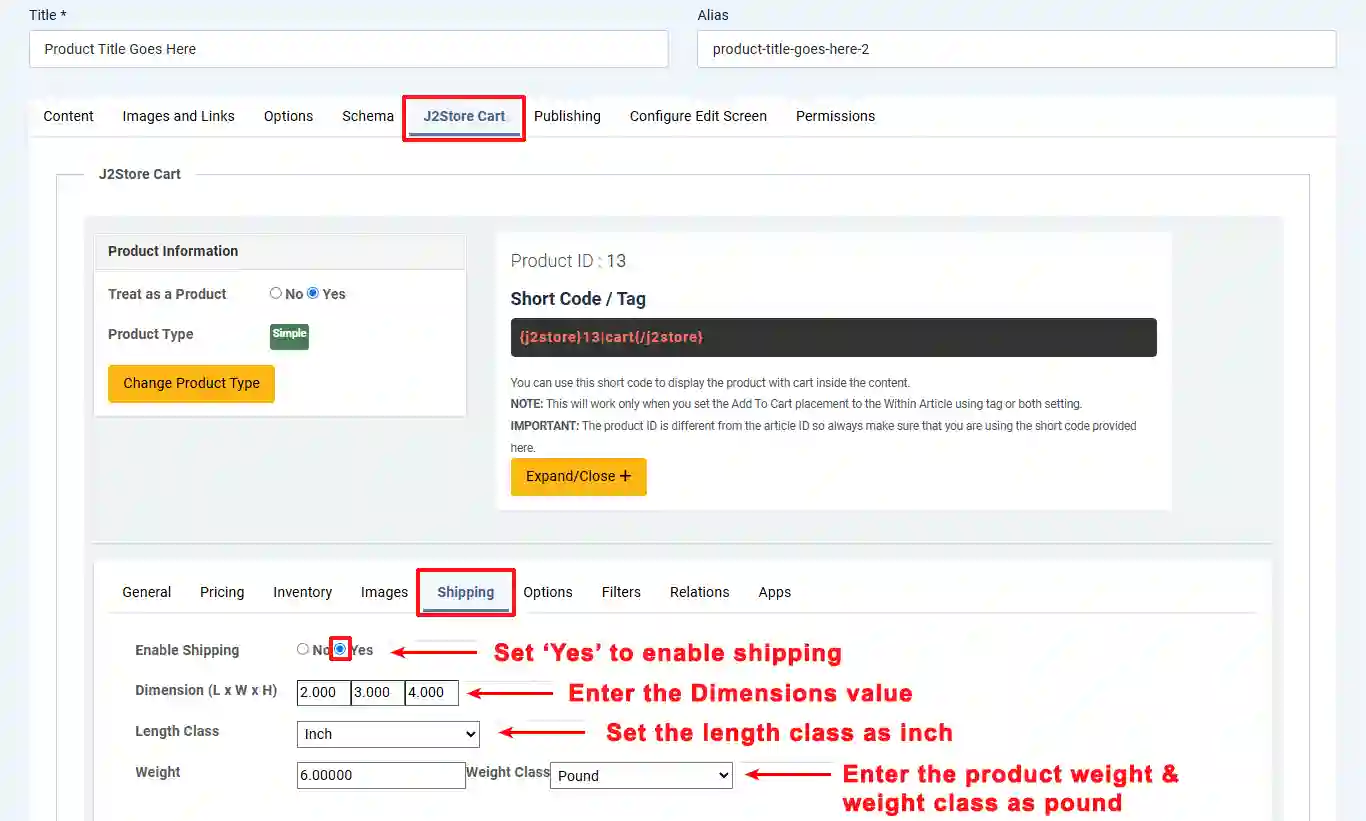Open the Images and Links tab
The image size is (1366, 821).
(x=179, y=116)
